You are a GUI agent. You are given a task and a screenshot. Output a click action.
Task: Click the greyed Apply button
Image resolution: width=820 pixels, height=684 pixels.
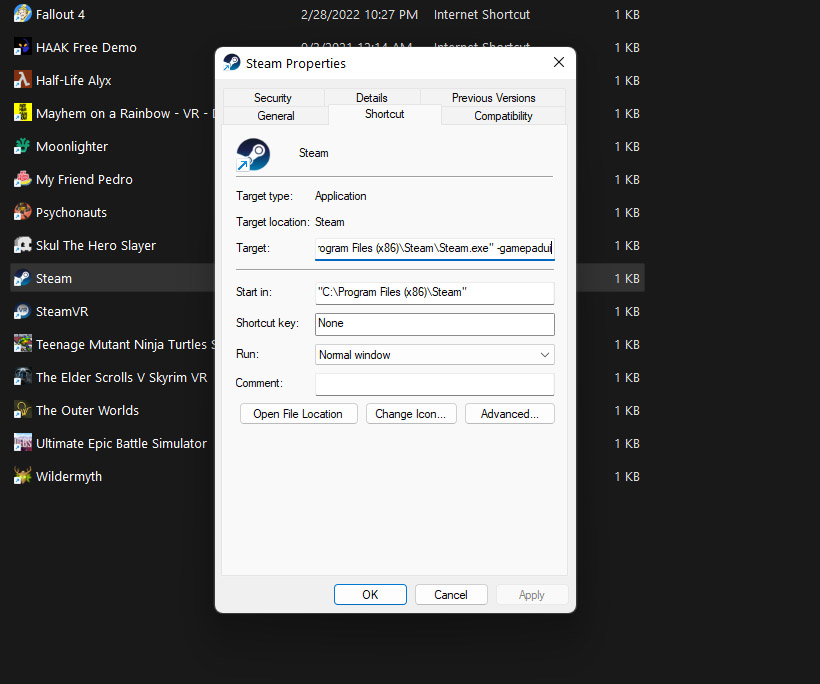532,595
